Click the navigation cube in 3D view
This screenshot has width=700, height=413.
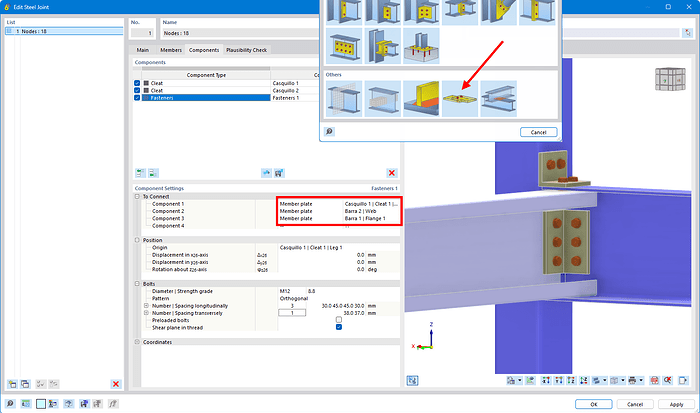point(665,79)
